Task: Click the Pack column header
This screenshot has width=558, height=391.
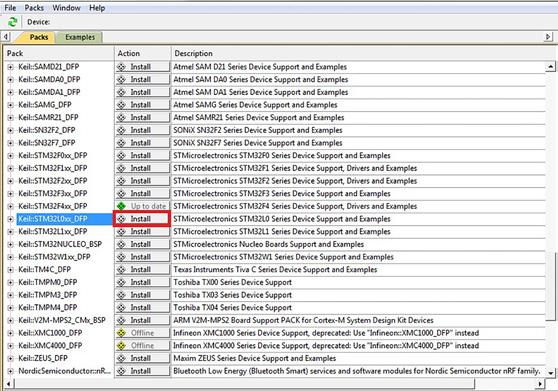Action: pos(59,53)
